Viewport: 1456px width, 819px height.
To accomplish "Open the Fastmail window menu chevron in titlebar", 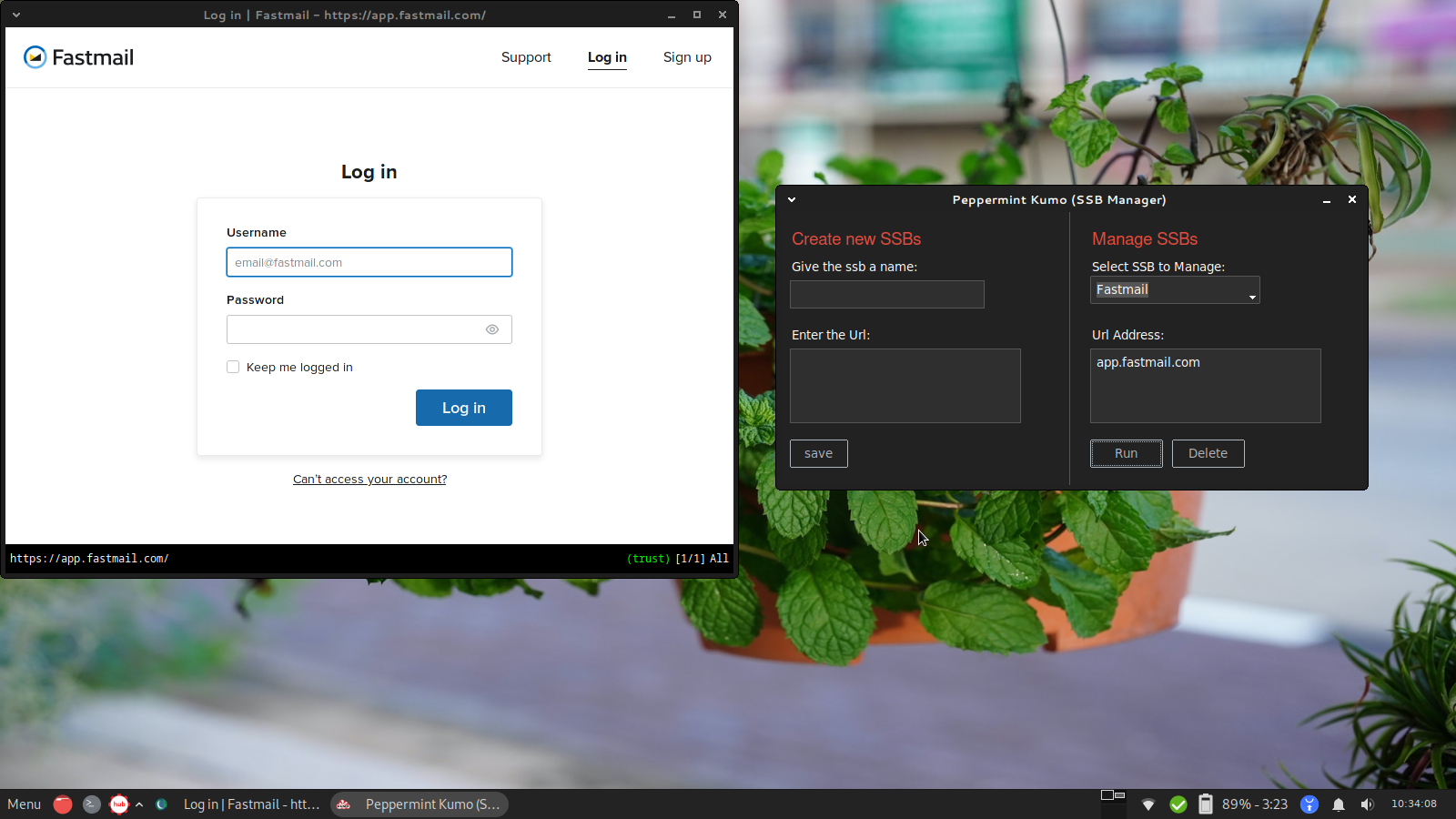I will click(x=16, y=15).
